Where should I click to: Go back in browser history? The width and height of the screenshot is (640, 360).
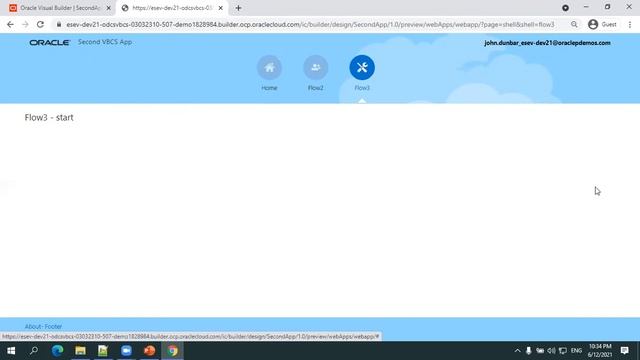(10, 24)
